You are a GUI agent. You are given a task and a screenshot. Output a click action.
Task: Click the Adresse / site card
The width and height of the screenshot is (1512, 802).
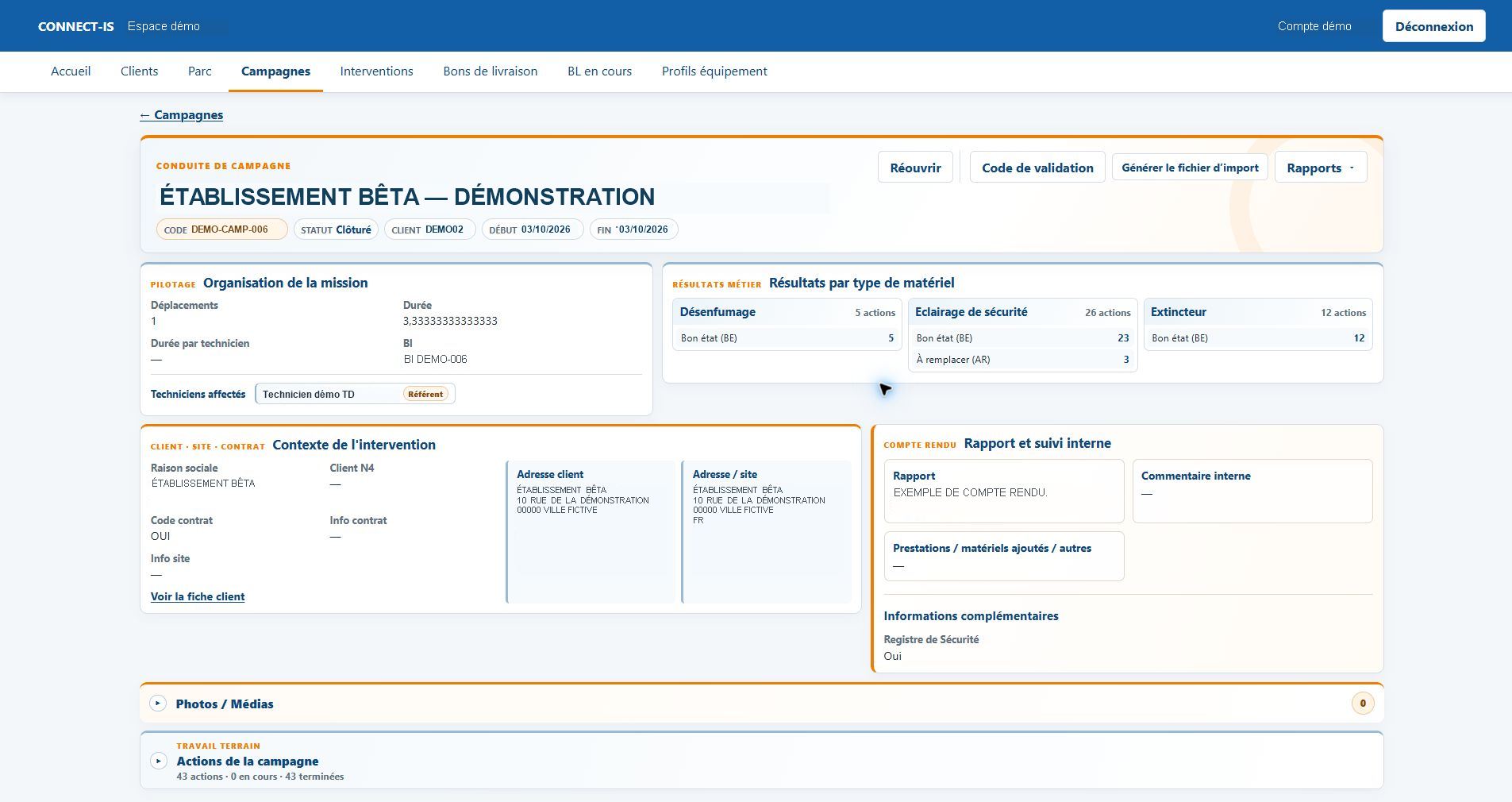[x=767, y=532]
